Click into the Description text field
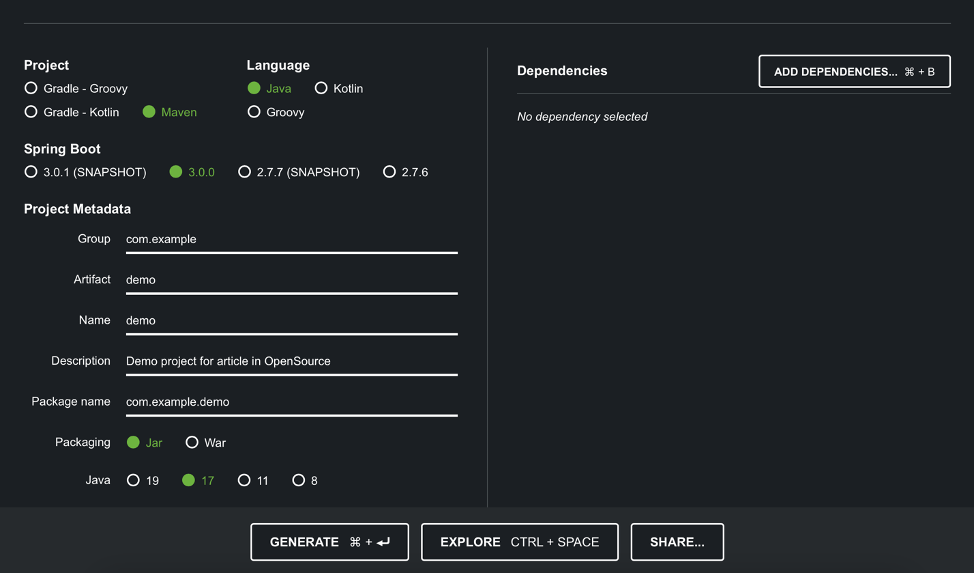Screen dimensions: 974x575 click(x=291, y=362)
